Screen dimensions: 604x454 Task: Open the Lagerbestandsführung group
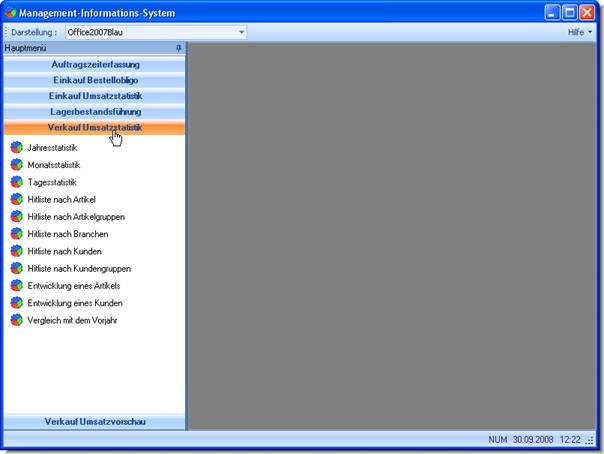click(x=95, y=112)
